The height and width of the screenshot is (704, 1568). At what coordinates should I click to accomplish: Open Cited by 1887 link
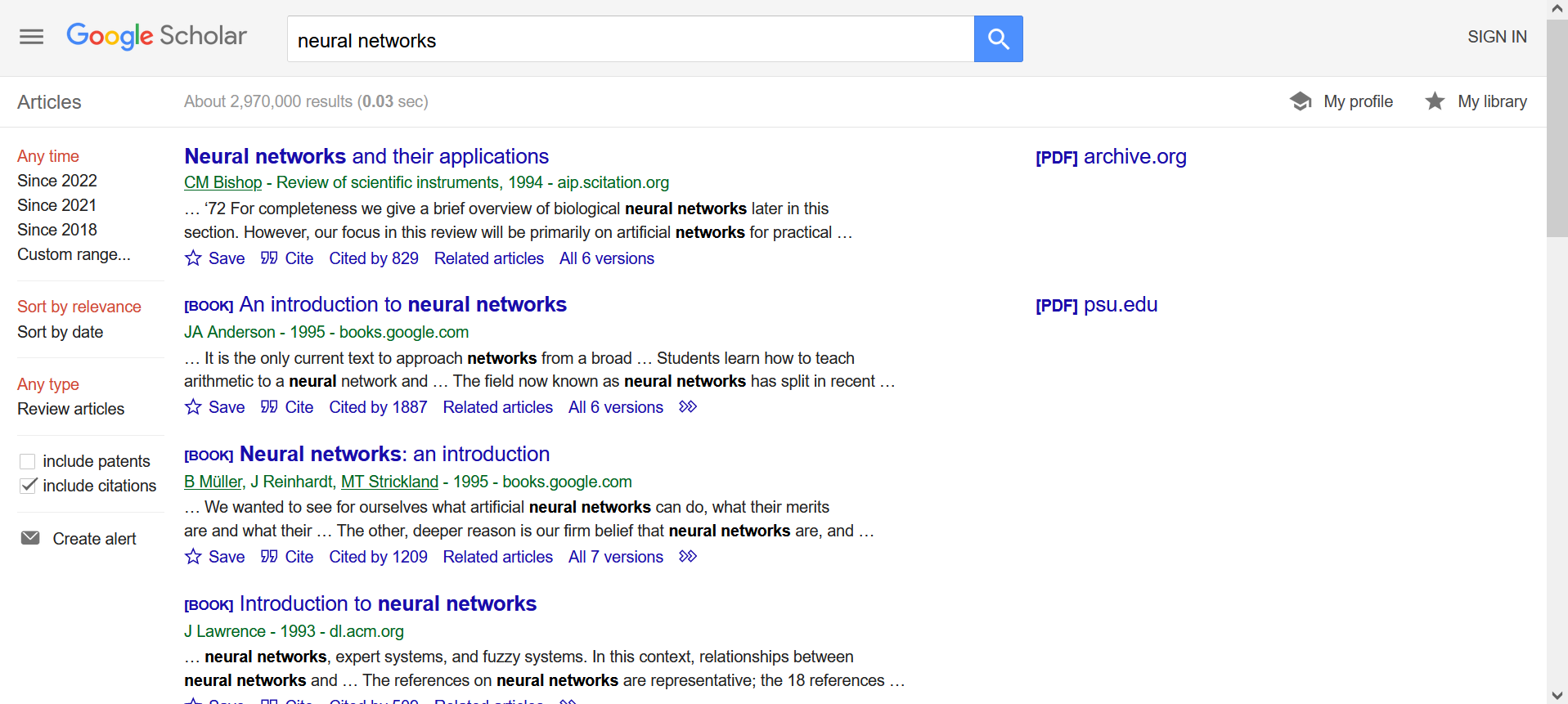tap(378, 407)
